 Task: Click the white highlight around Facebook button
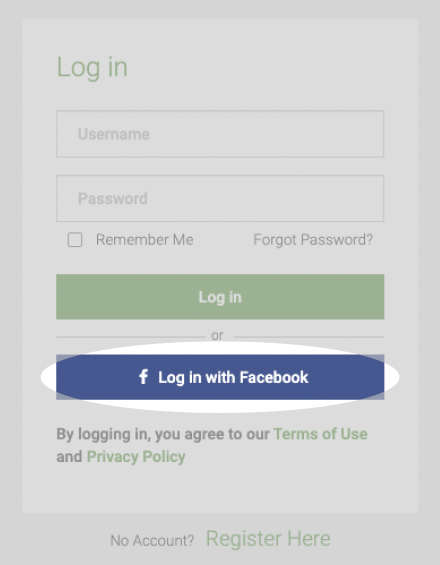point(220,407)
